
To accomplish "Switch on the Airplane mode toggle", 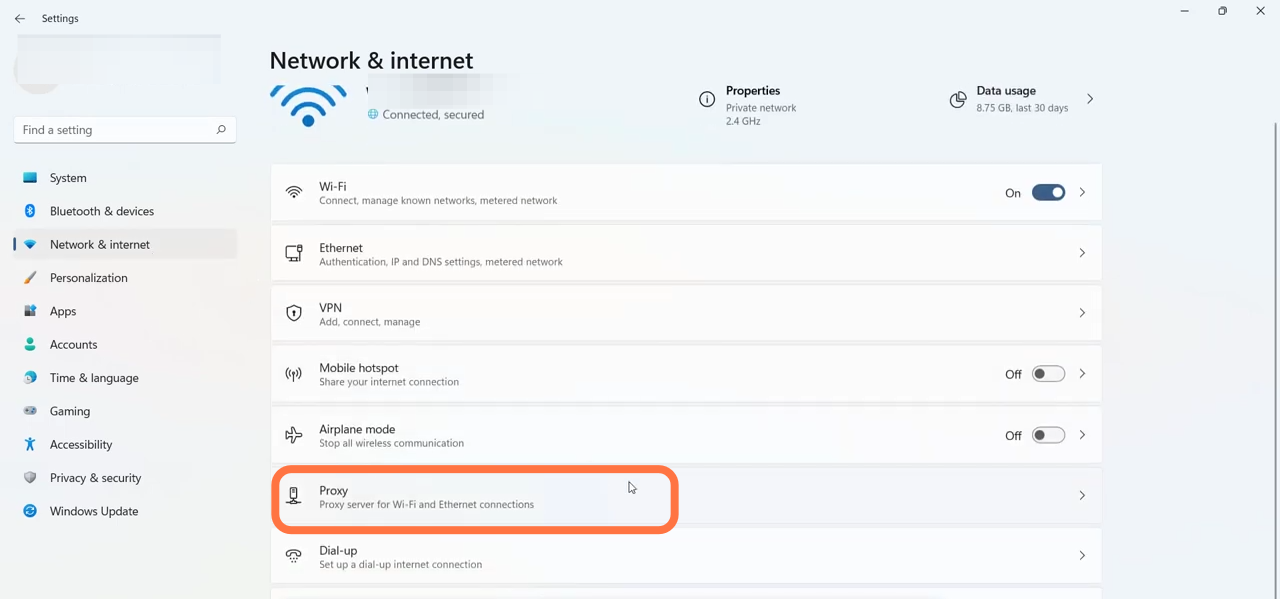I will (1048, 435).
